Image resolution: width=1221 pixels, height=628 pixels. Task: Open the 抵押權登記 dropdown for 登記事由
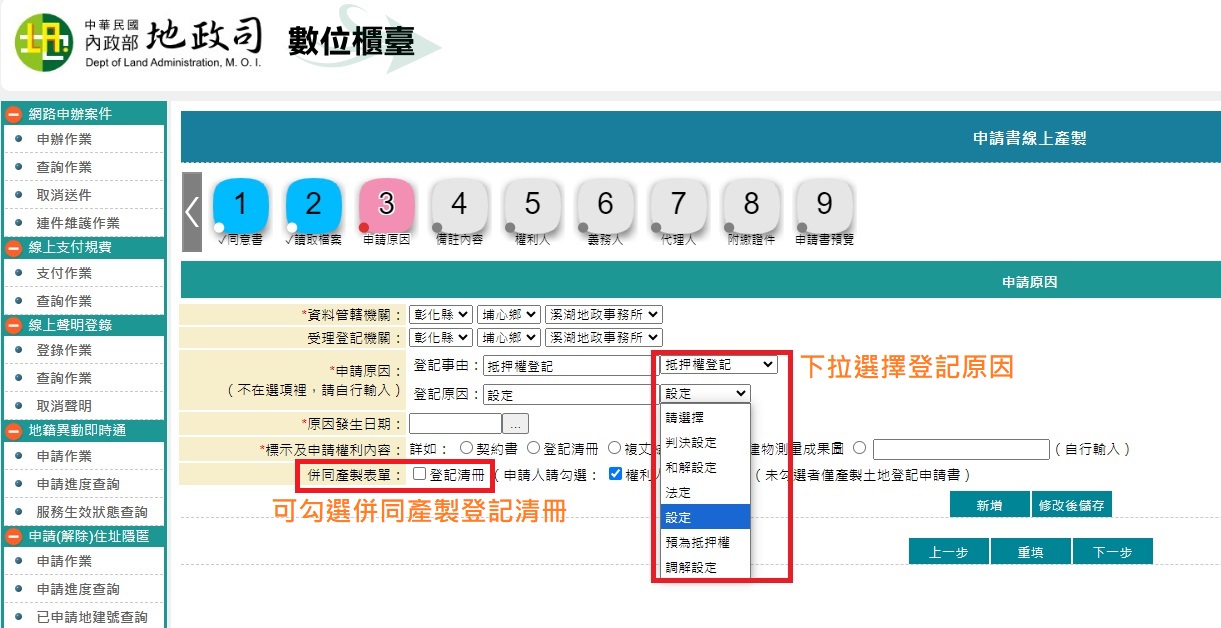coord(718,366)
